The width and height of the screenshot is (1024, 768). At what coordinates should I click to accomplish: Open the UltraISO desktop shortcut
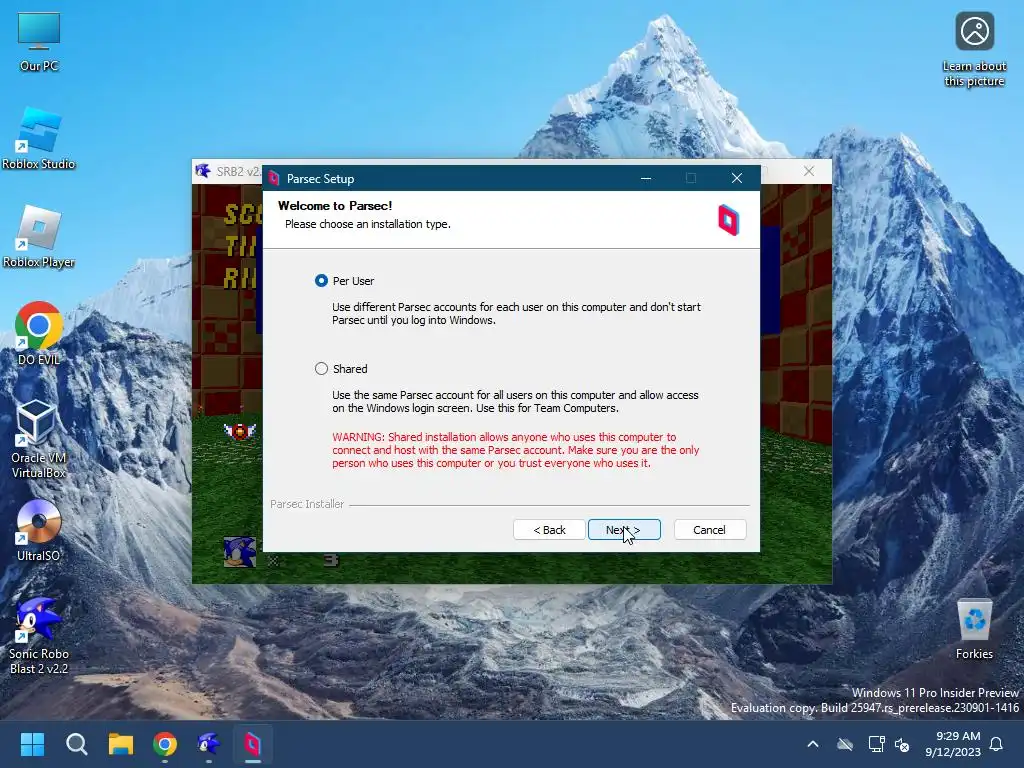tap(39, 531)
